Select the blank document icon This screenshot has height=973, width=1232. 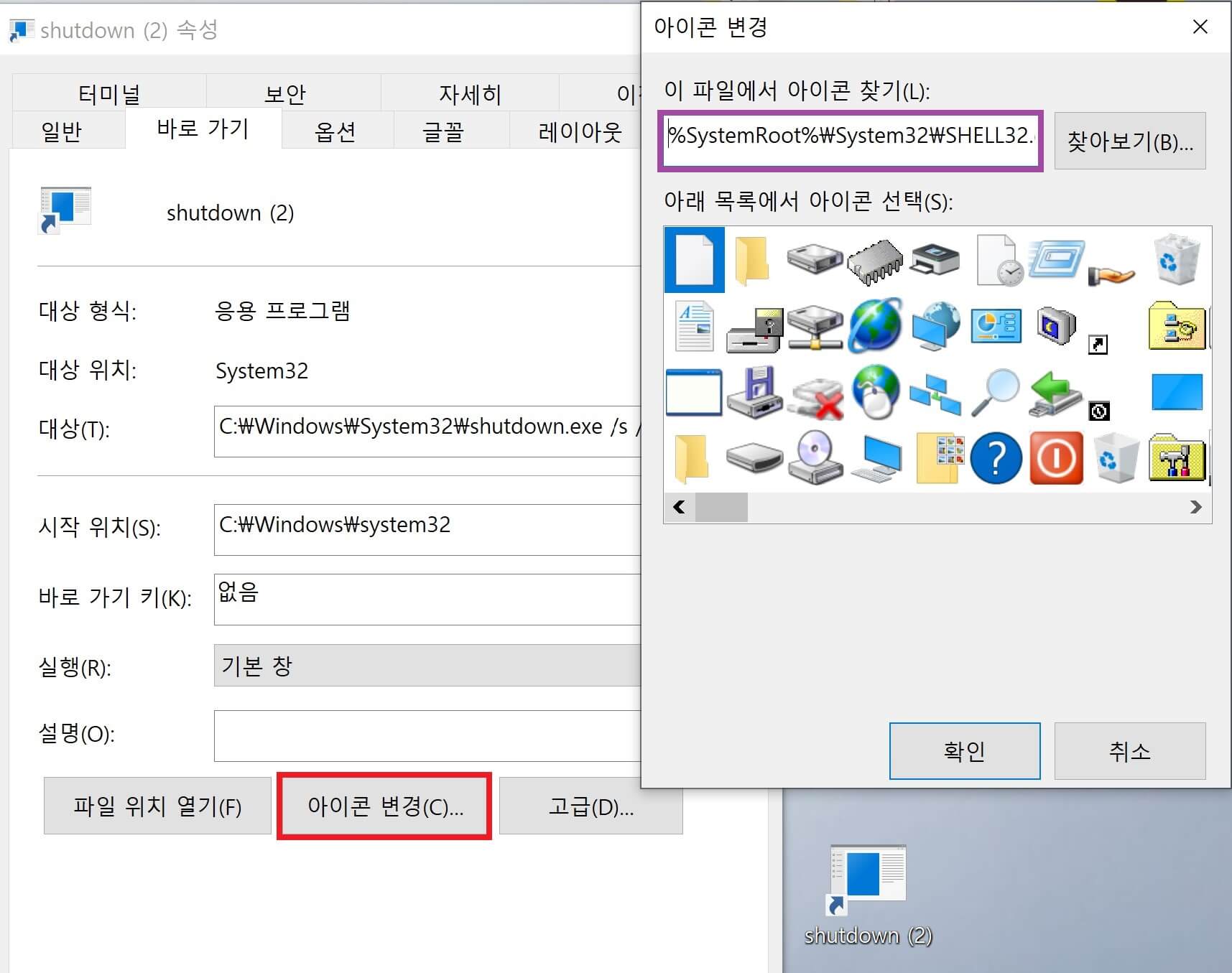694,260
